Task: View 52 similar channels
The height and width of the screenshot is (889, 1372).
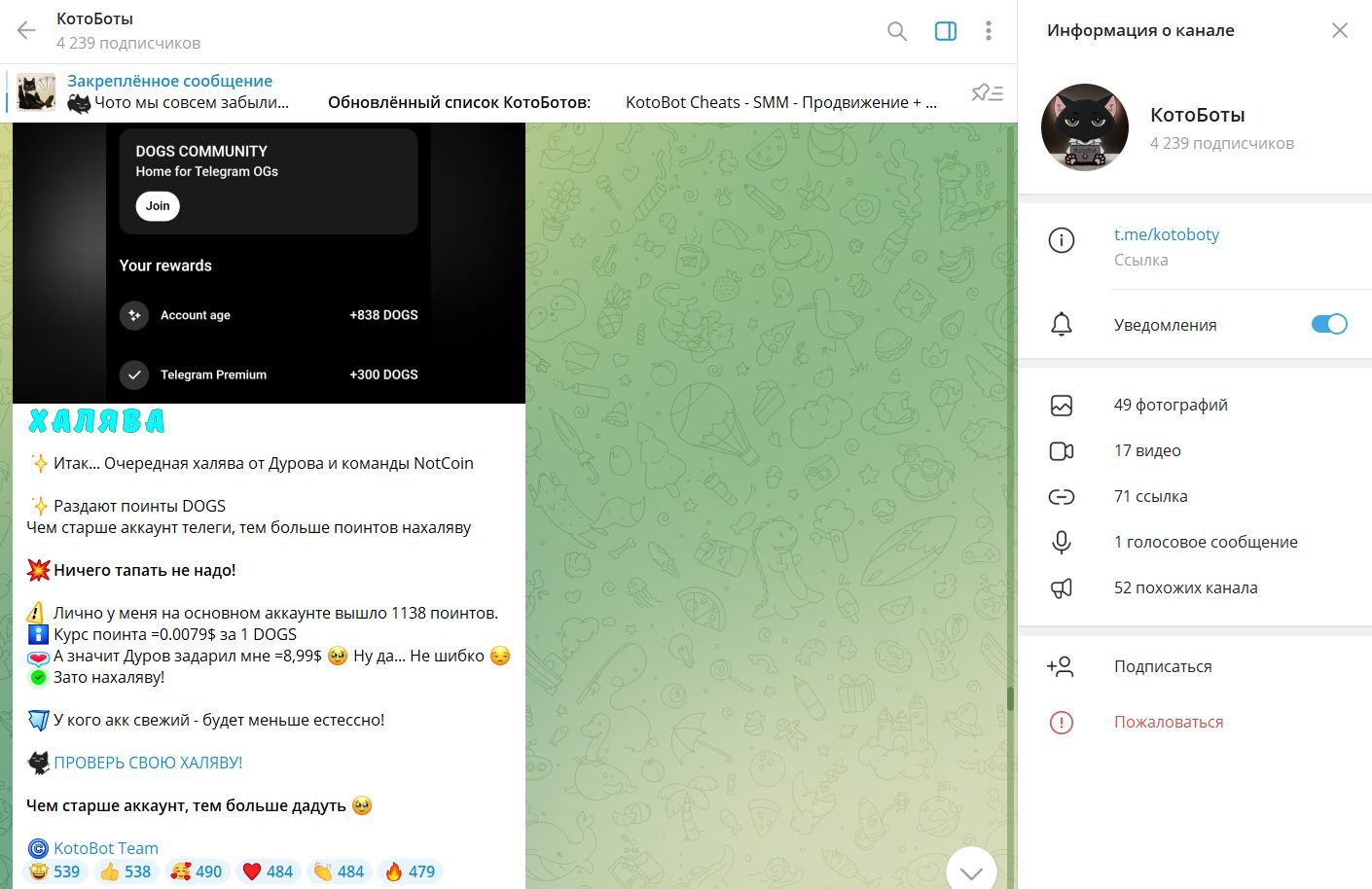Action: pos(1185,588)
